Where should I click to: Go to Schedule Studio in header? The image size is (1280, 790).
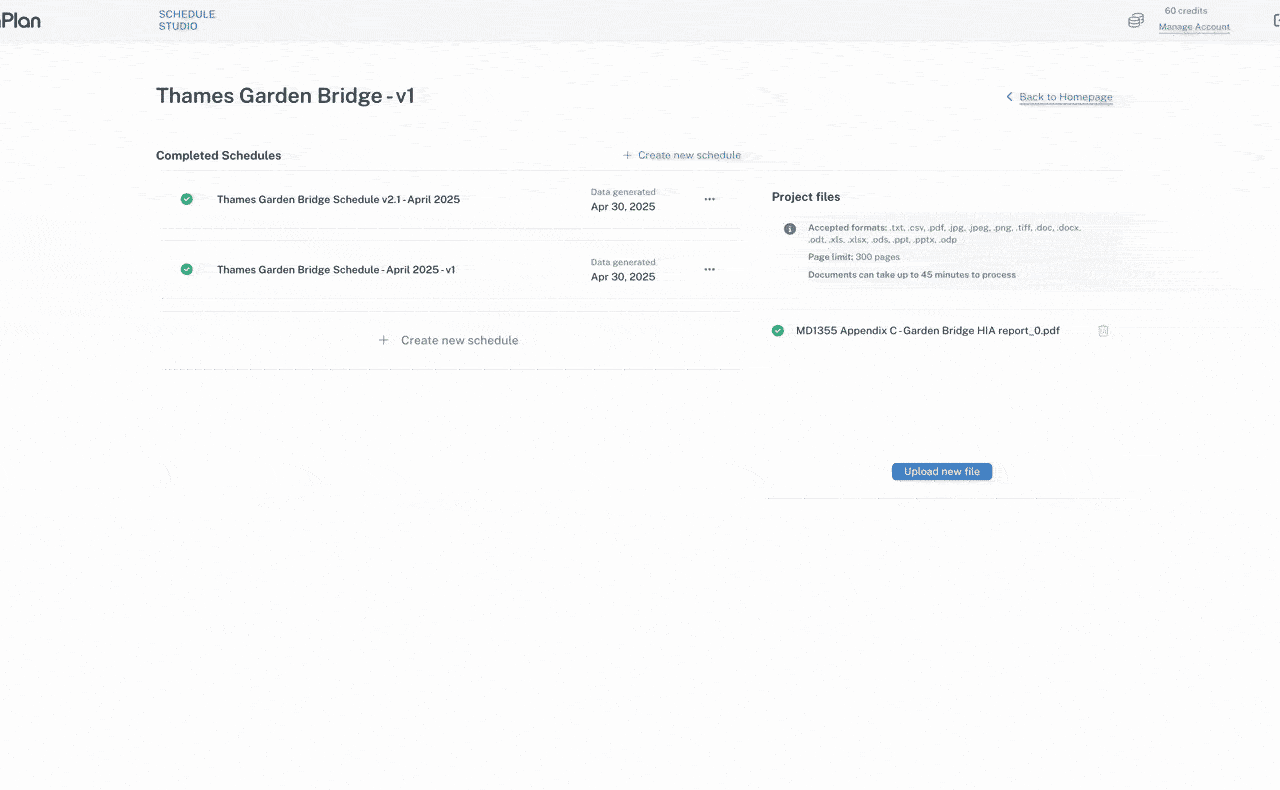(x=186, y=20)
